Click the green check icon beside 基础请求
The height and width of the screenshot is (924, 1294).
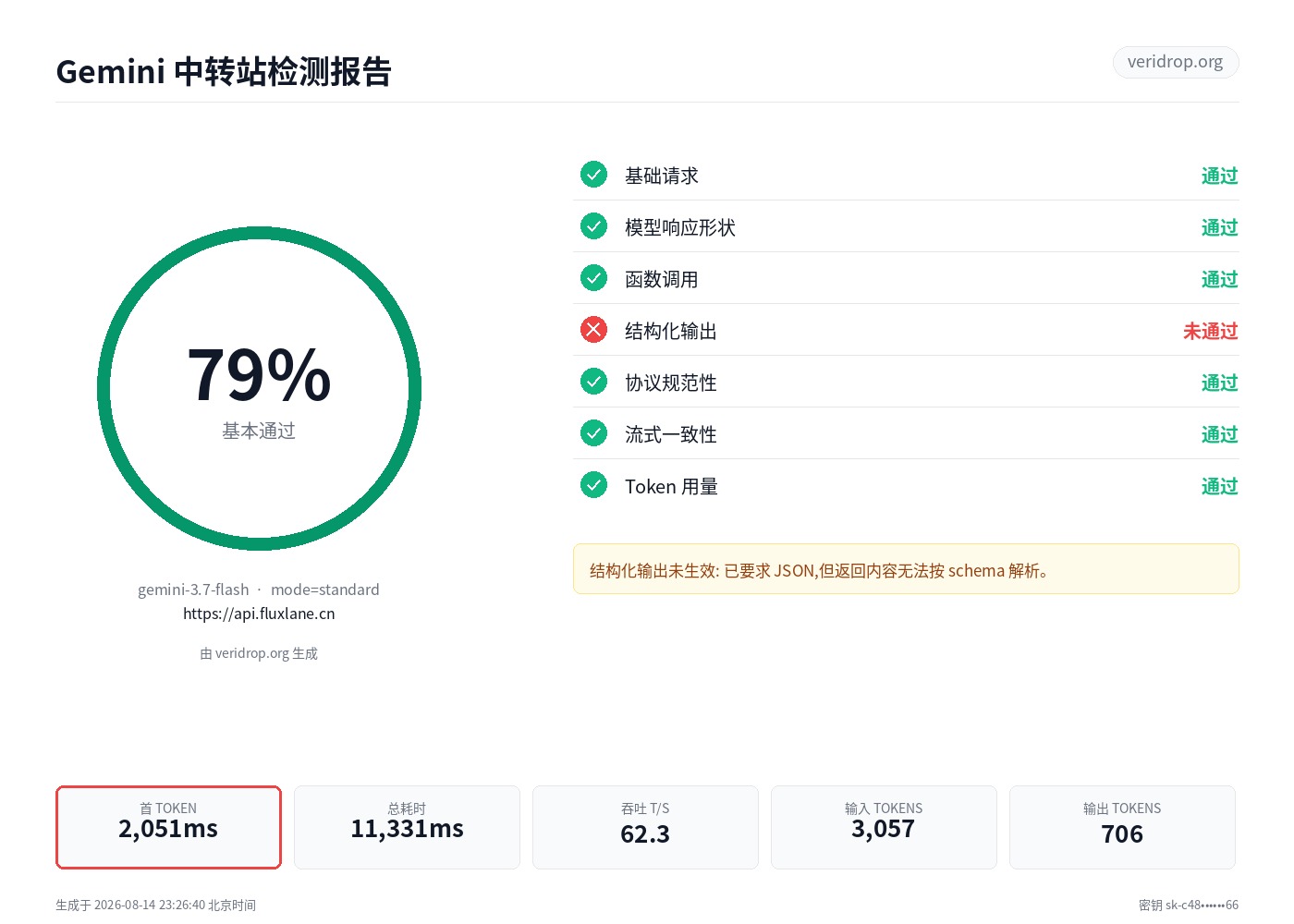593,175
